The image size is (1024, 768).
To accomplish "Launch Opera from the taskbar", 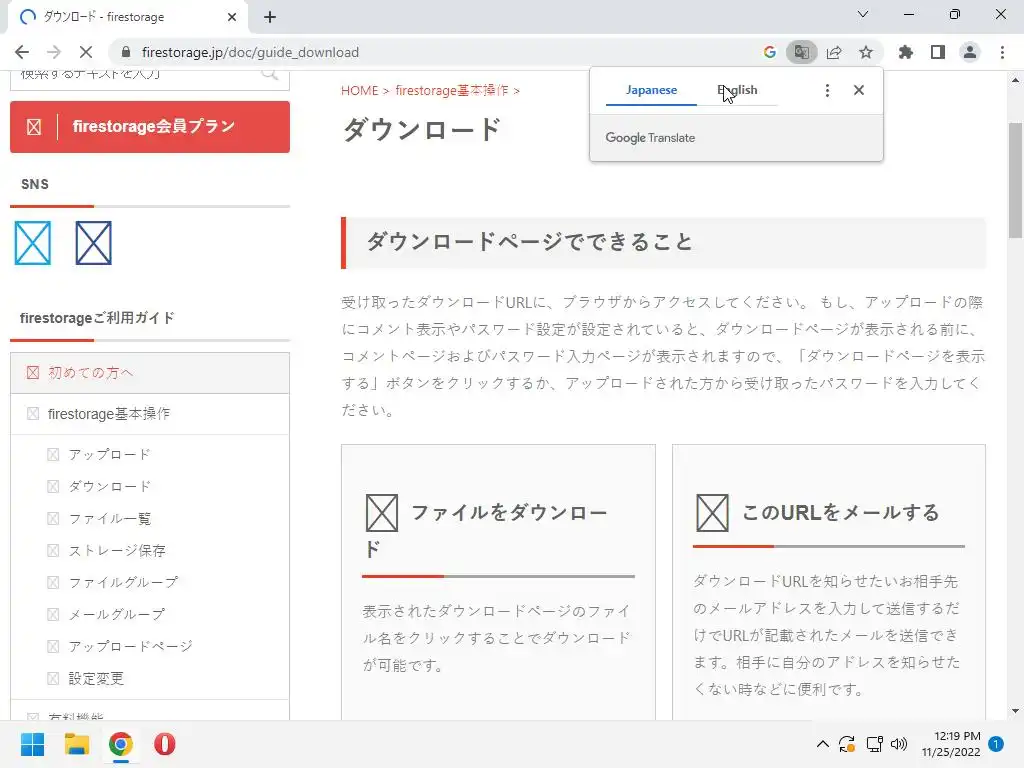I will click(165, 744).
